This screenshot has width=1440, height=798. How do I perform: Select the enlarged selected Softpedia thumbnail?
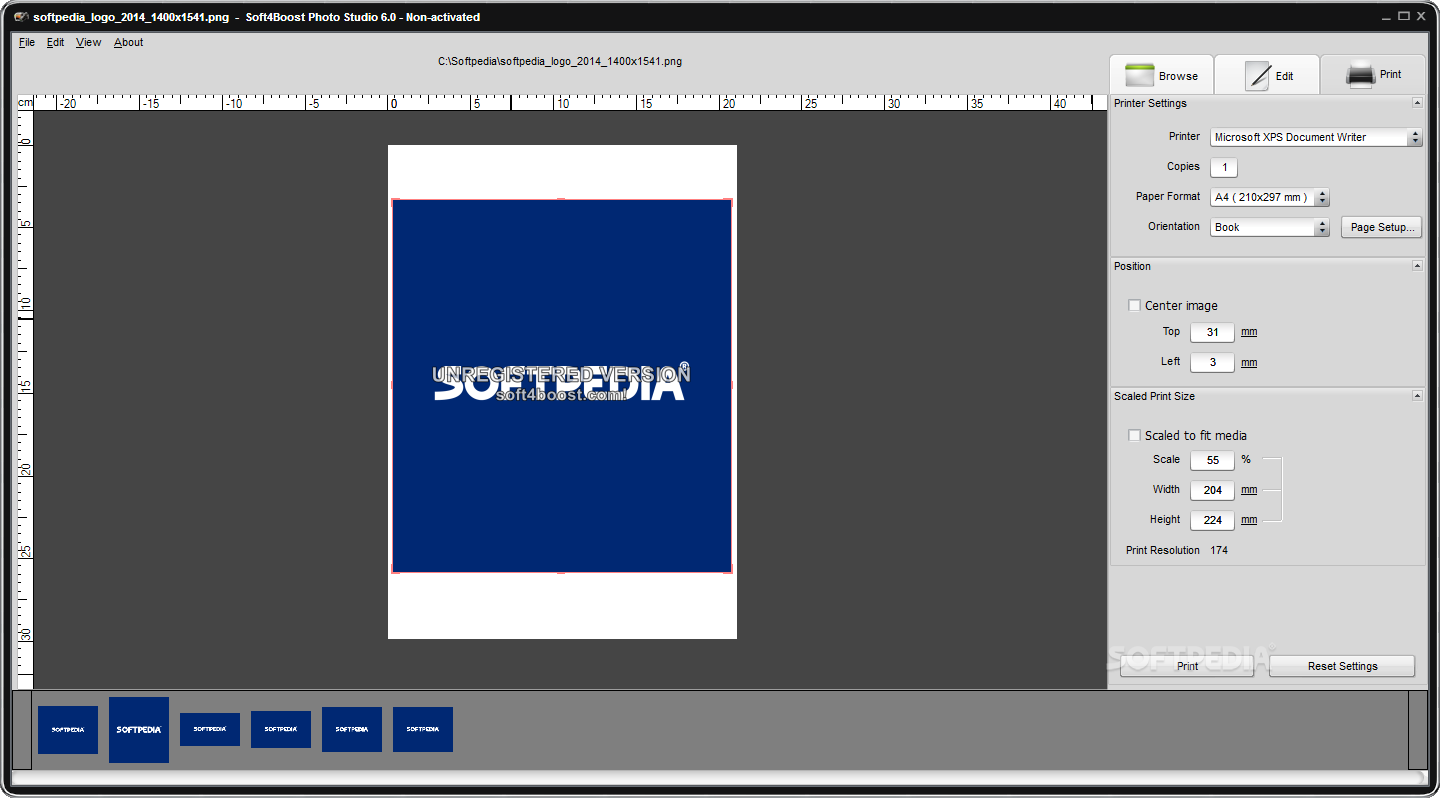[x=139, y=730]
